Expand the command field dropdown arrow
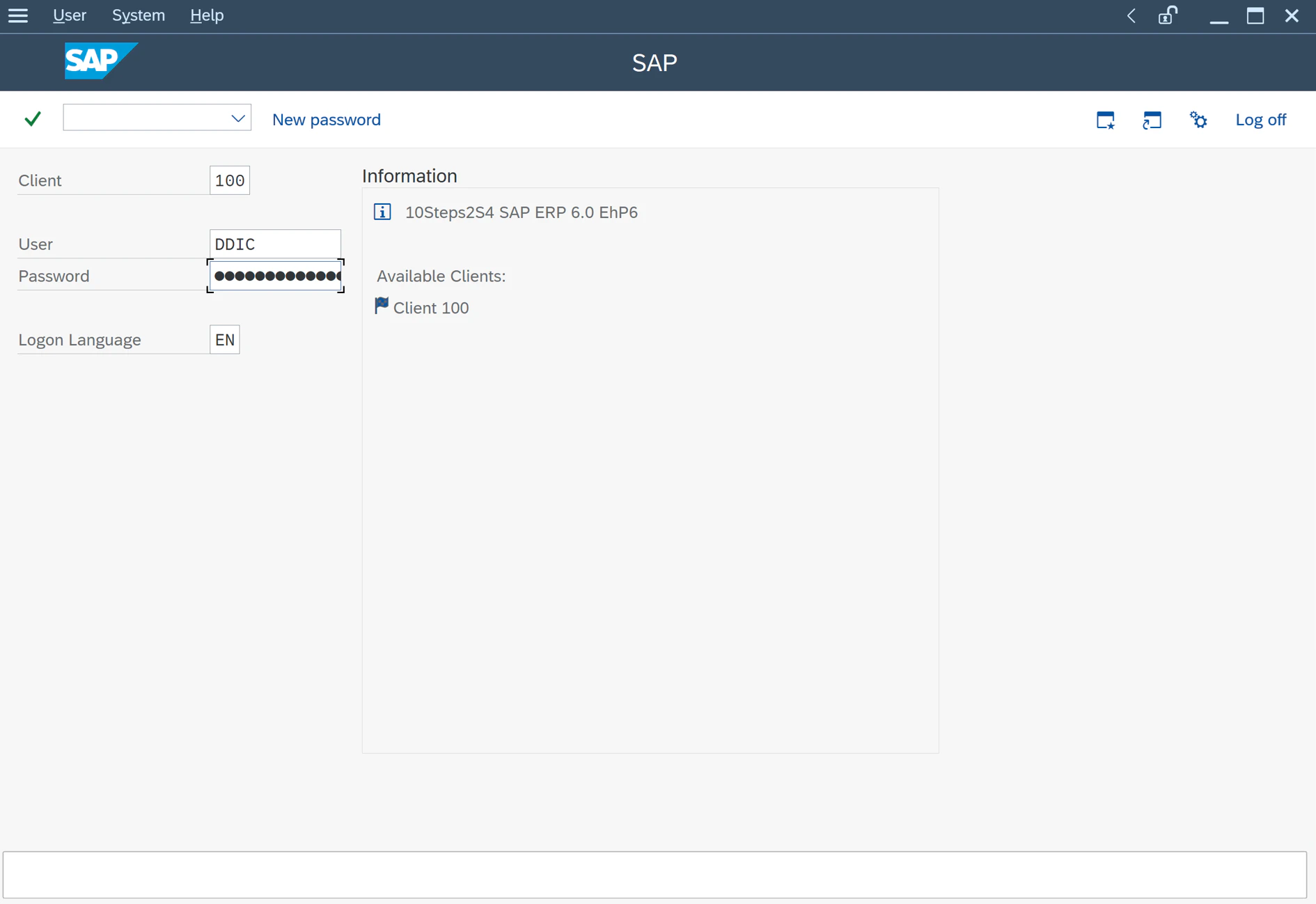Viewport: 1316px width, 904px height. (x=238, y=118)
